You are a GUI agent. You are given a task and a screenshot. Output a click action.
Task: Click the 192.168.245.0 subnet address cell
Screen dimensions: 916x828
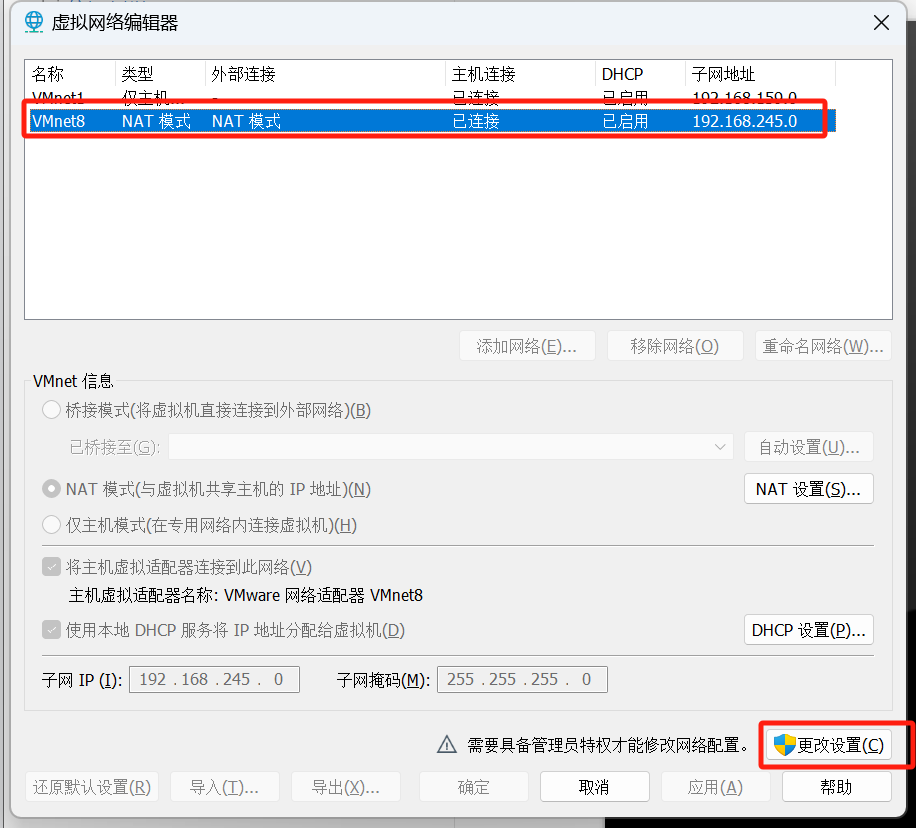[x=744, y=121]
